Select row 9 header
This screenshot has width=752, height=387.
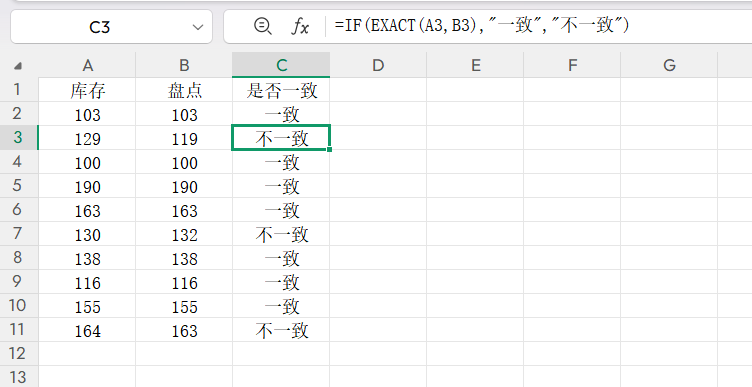(19, 281)
